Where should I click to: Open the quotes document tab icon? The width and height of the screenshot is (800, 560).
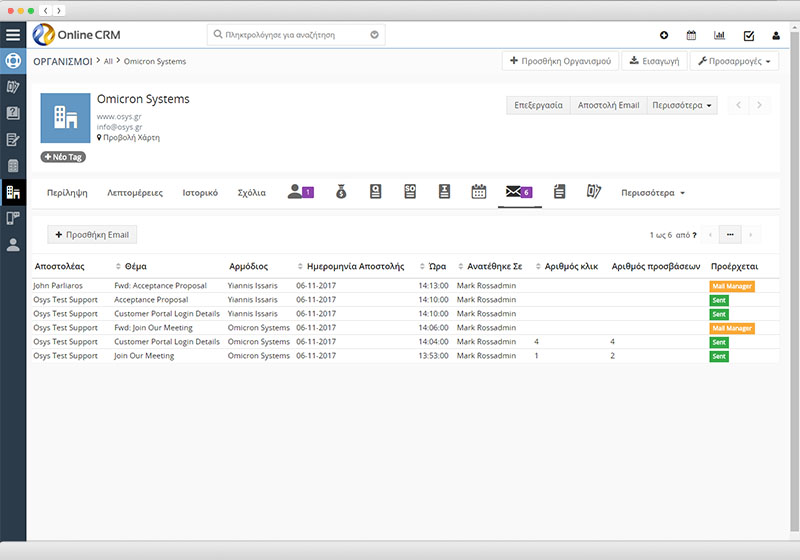[x=376, y=192]
